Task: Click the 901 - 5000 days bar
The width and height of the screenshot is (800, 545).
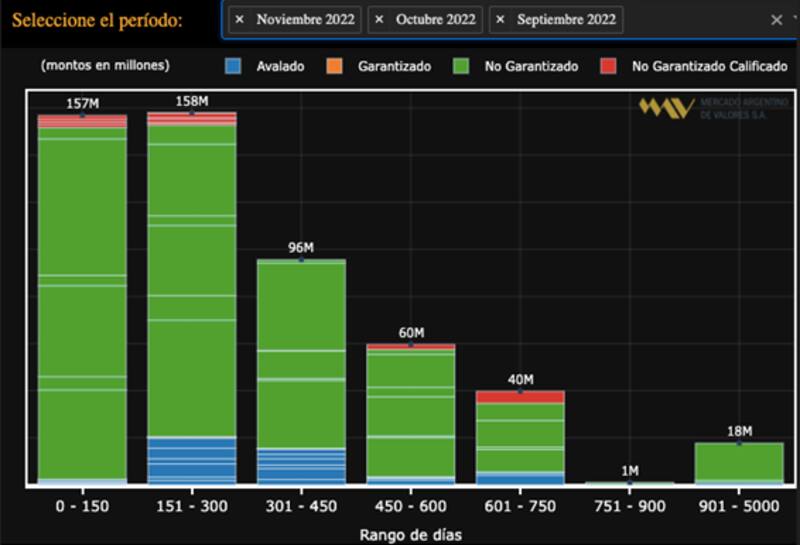Action: 739,460
